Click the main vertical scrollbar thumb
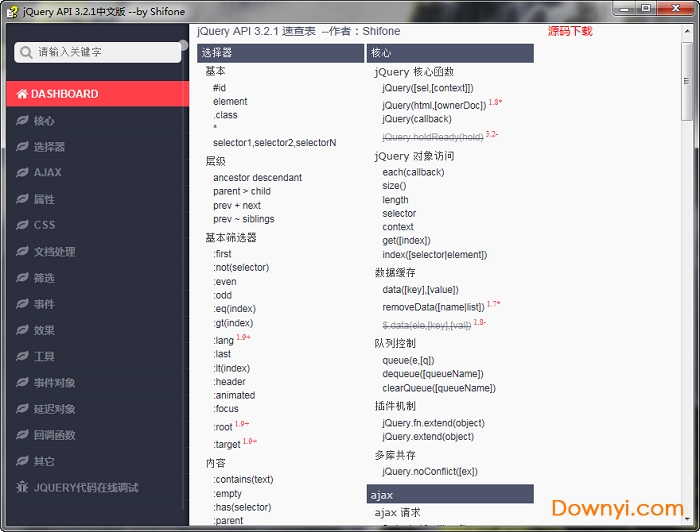This screenshot has height=532, width=700. pyautogui.click(x=687, y=81)
